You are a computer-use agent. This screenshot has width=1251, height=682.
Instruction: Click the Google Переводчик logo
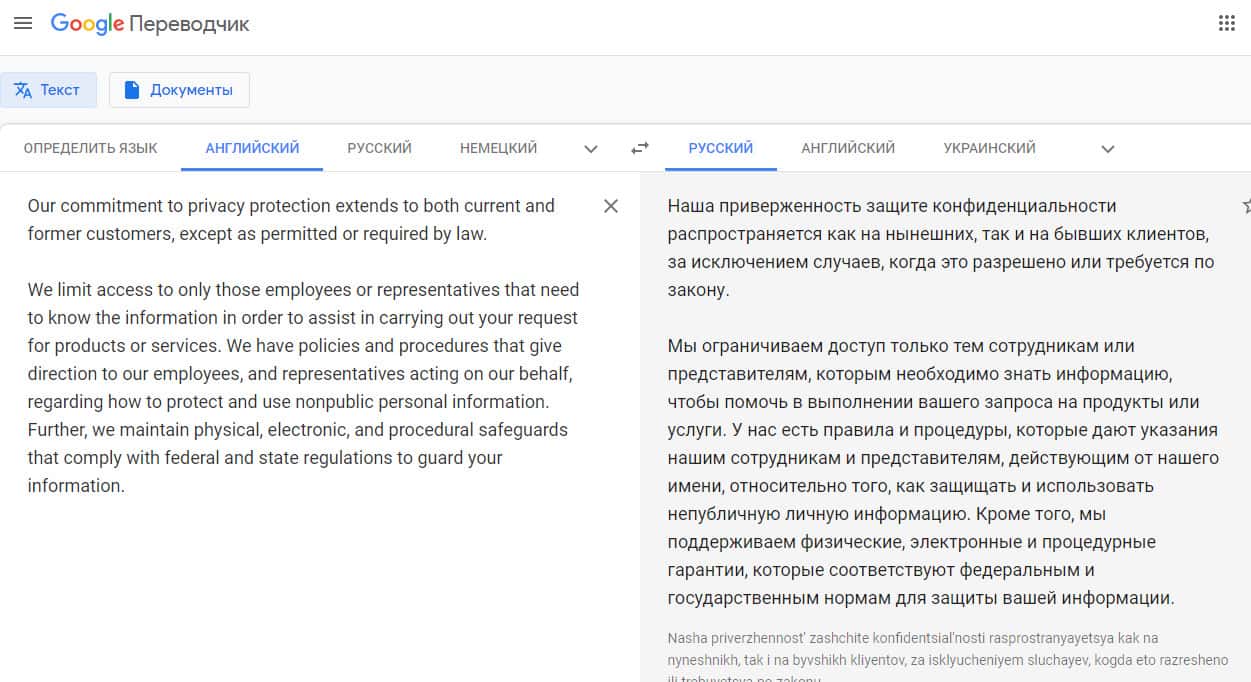[x=150, y=24]
